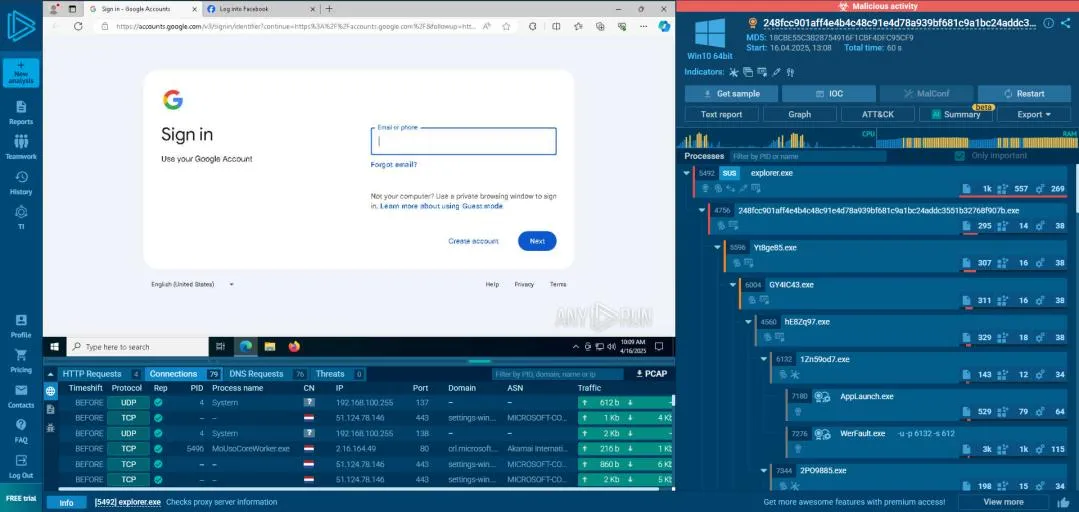The height and width of the screenshot is (512, 1079).
Task: Collapse the hE8Zq97.exe process node
Action: pyautogui.click(x=749, y=322)
